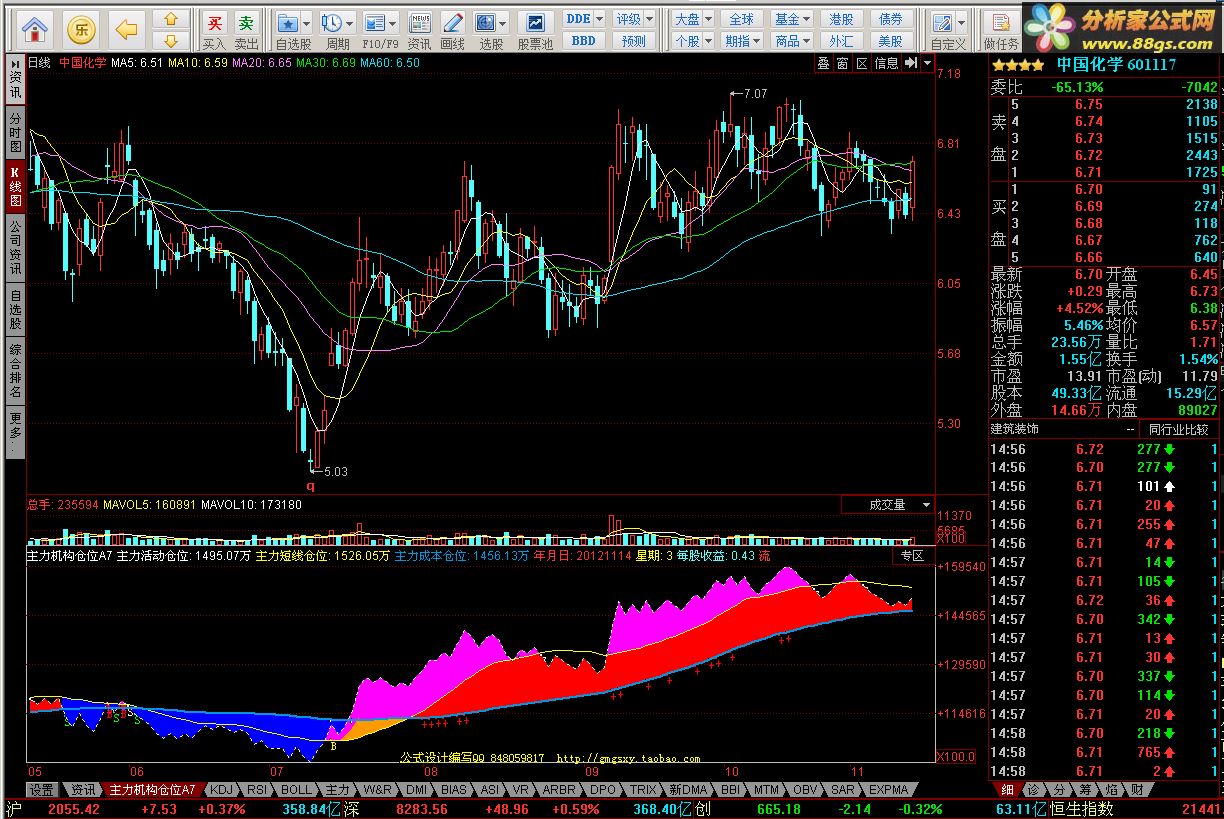Screen dimensions: 1224x819
Task: Open the 做任务 tasks icon
Action: click(1000, 31)
